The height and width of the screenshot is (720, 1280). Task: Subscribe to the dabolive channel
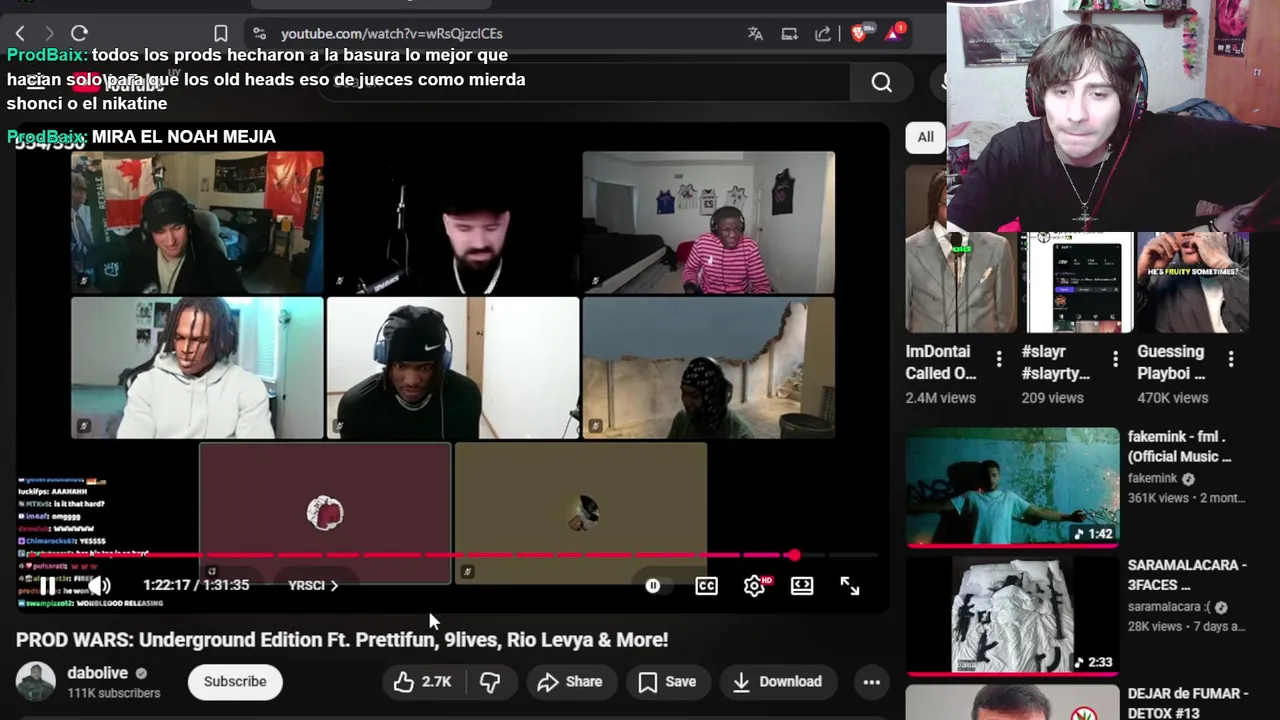tap(235, 681)
